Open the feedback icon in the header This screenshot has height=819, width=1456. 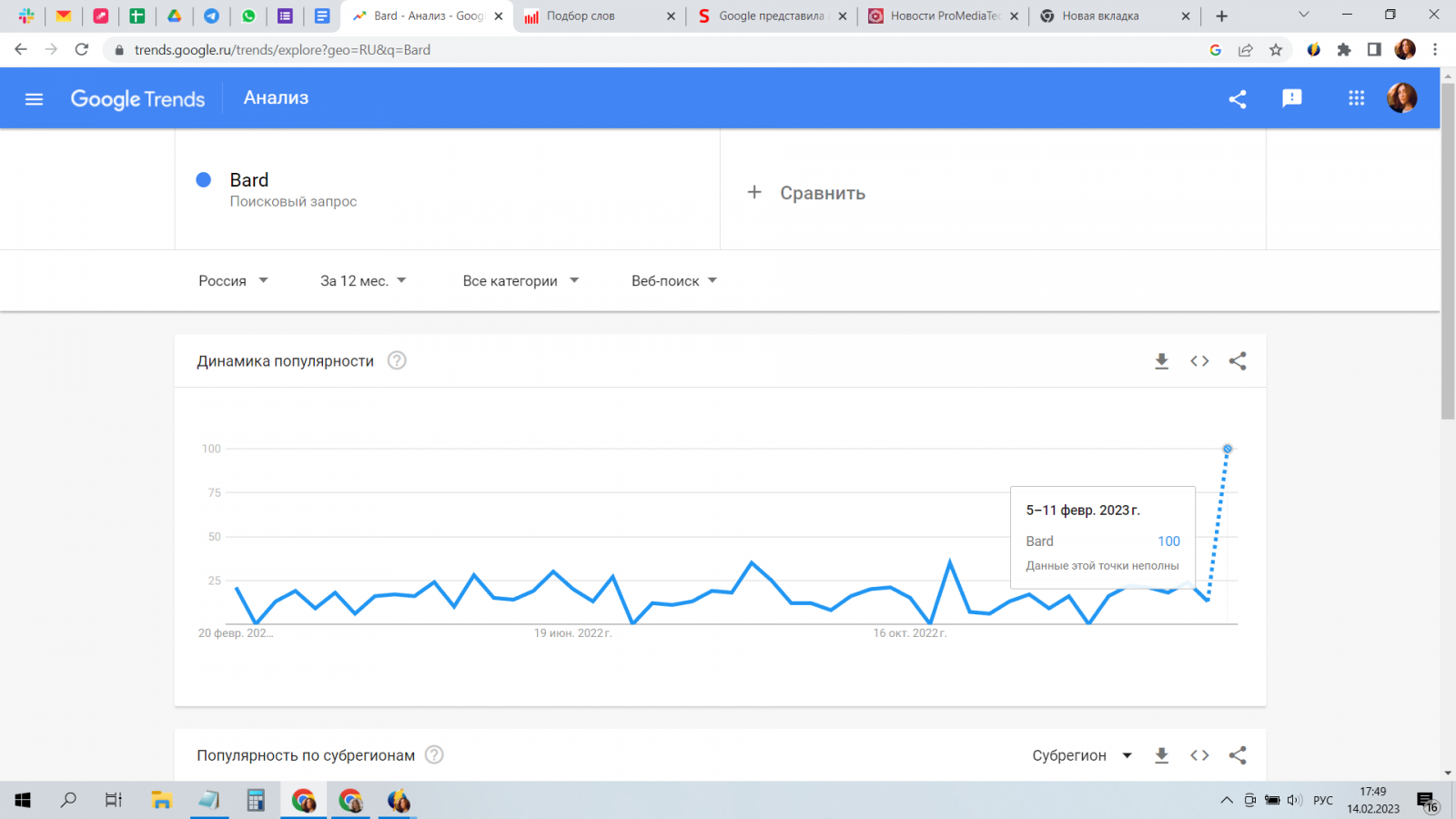coord(1292,98)
